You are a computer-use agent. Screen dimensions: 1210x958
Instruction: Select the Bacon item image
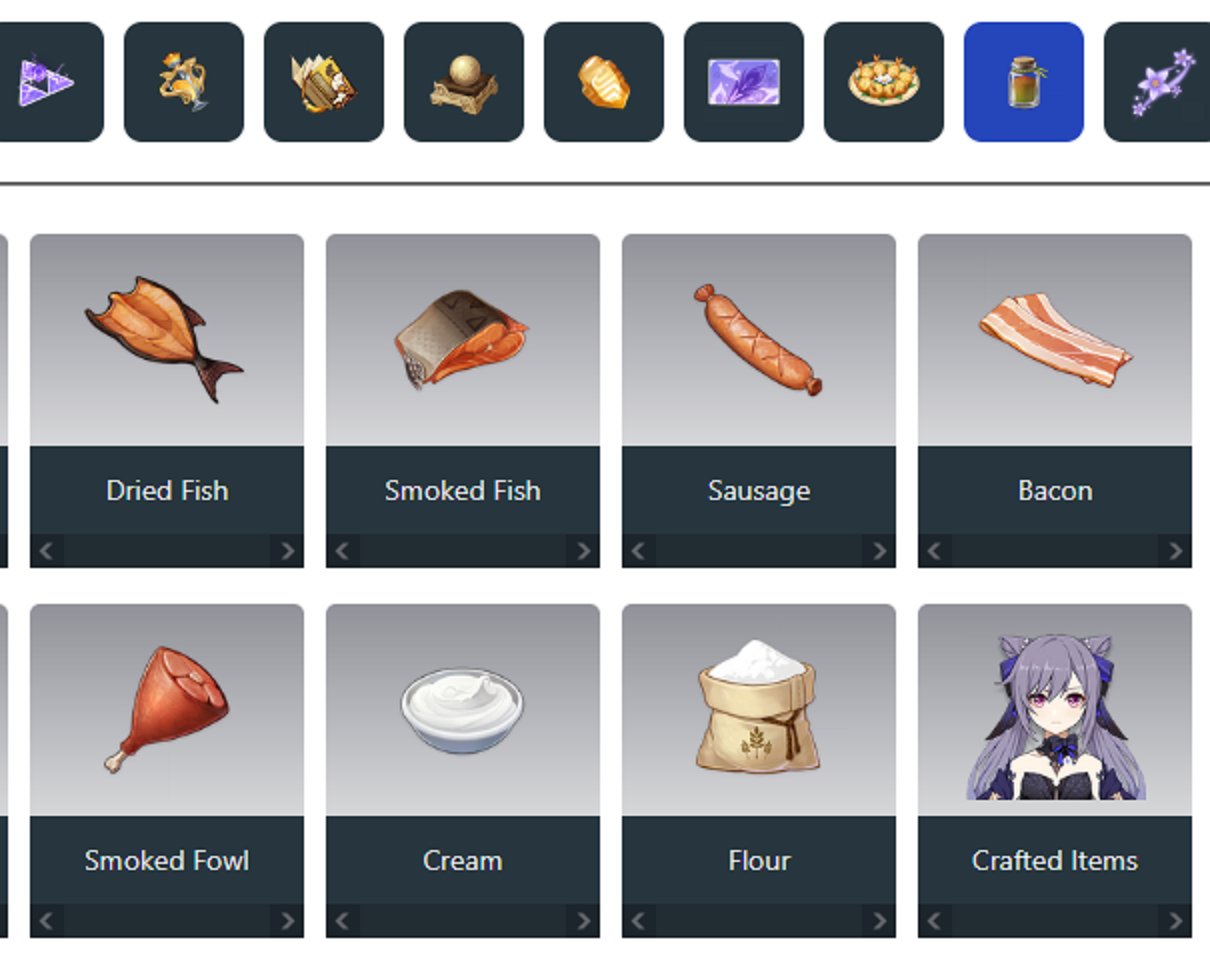click(1055, 340)
